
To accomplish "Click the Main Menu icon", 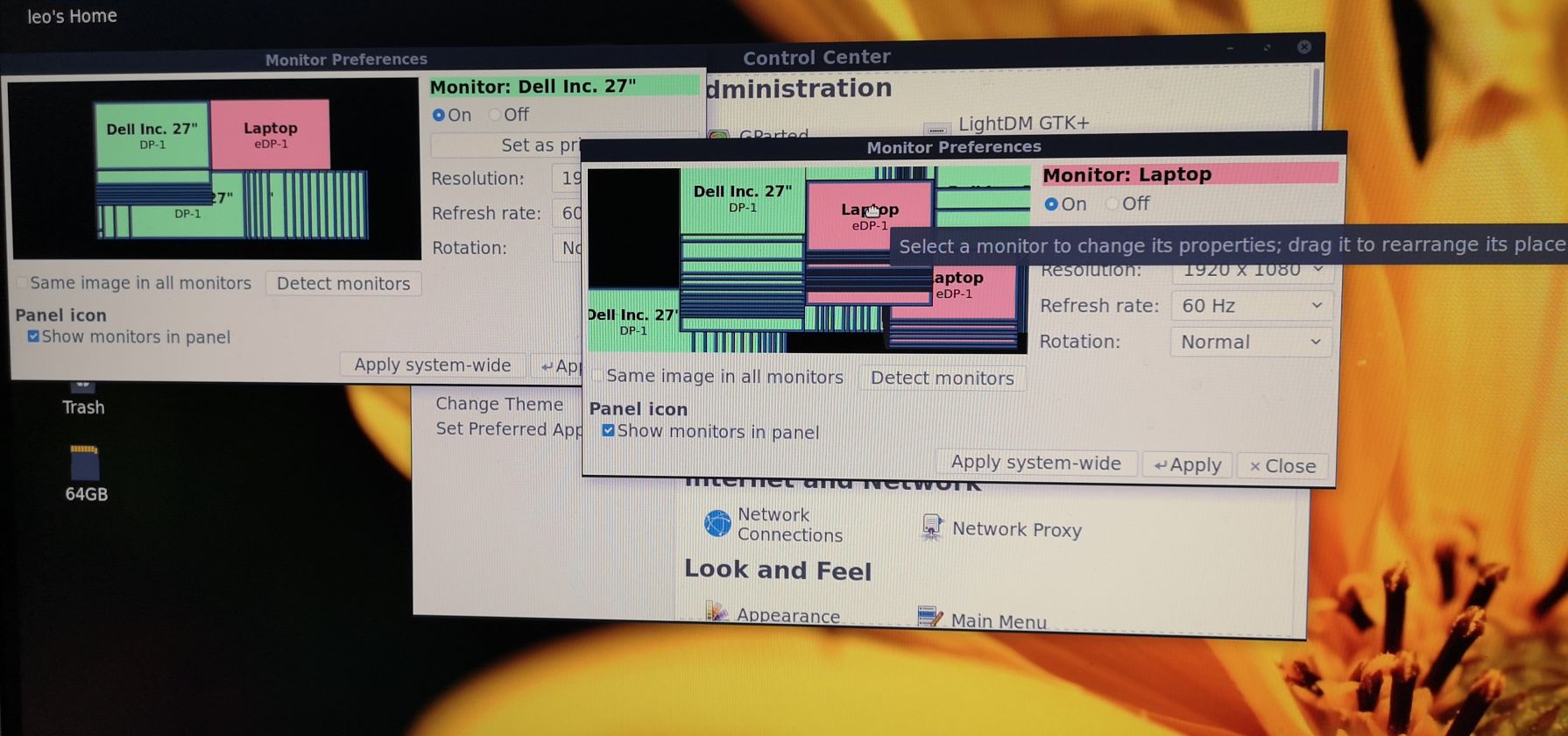I will pos(929,618).
